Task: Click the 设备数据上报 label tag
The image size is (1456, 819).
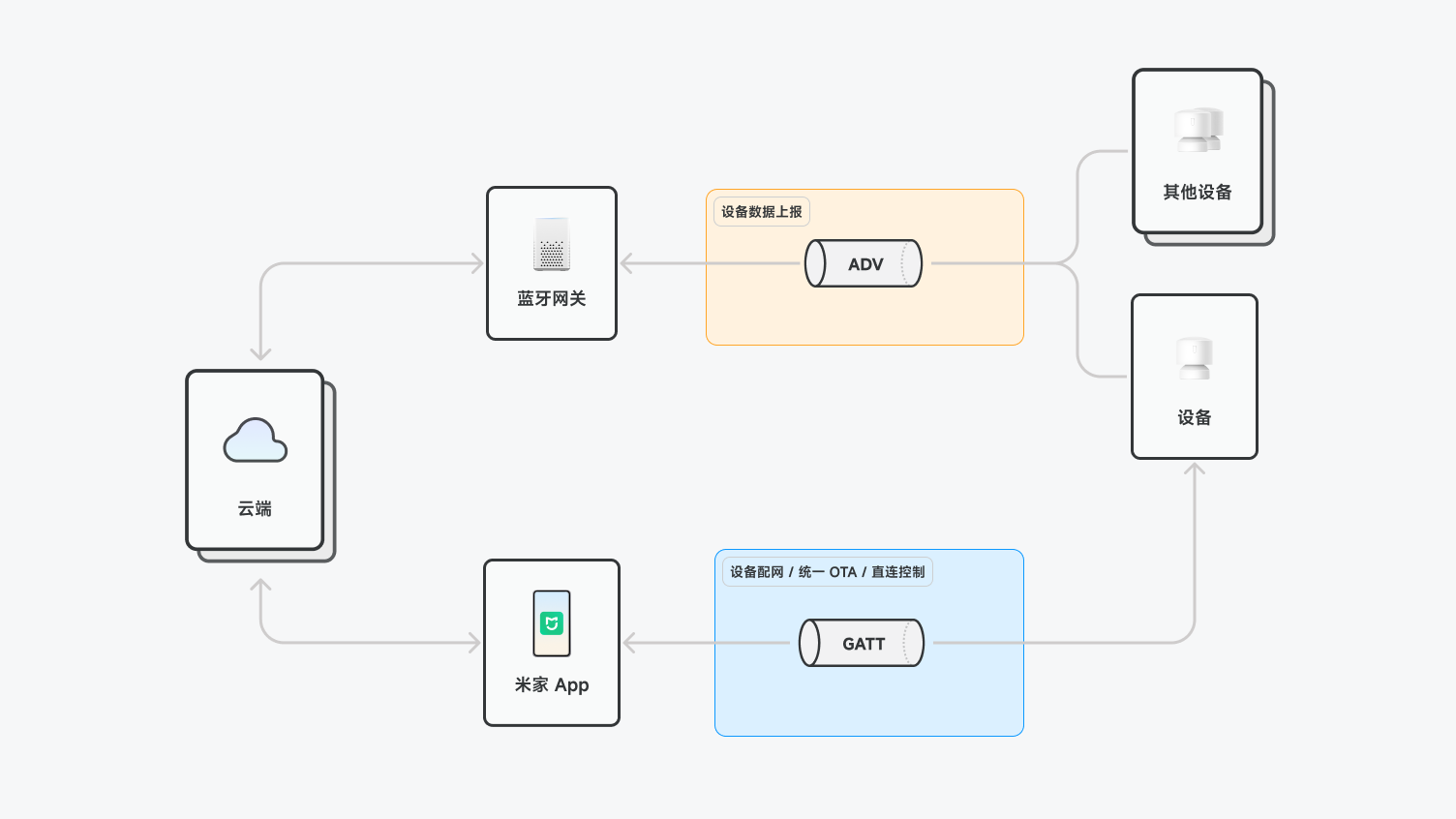Action: click(x=762, y=211)
